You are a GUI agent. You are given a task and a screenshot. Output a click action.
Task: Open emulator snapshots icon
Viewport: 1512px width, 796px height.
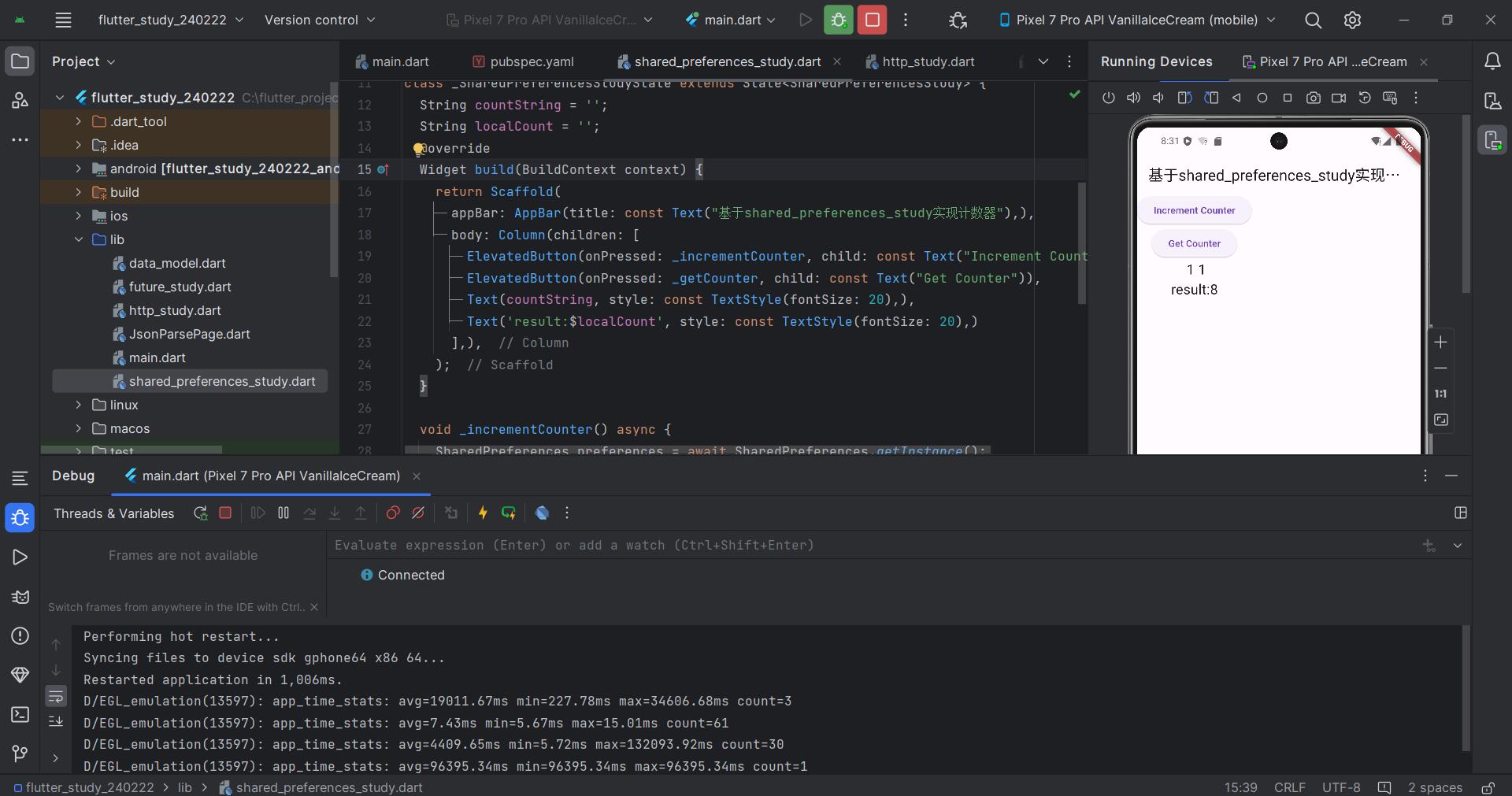1365,98
